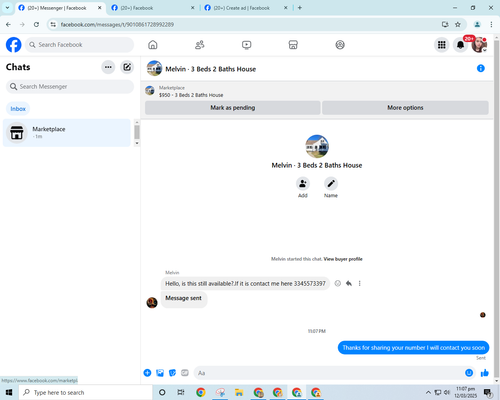The width and height of the screenshot is (500, 400).
Task: Open the menu grid icon
Action: (x=442, y=45)
